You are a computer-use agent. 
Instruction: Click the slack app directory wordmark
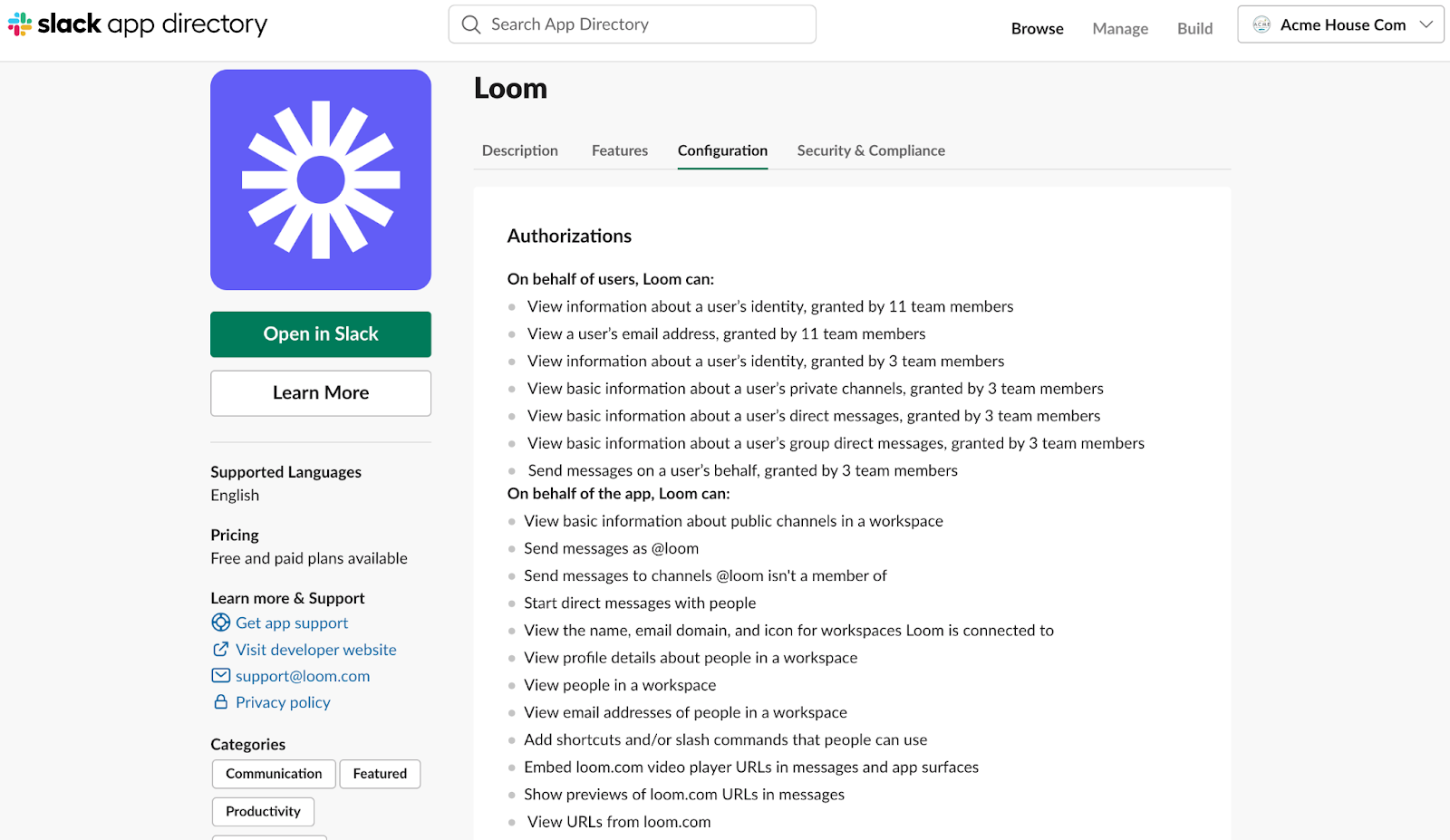coord(152,24)
